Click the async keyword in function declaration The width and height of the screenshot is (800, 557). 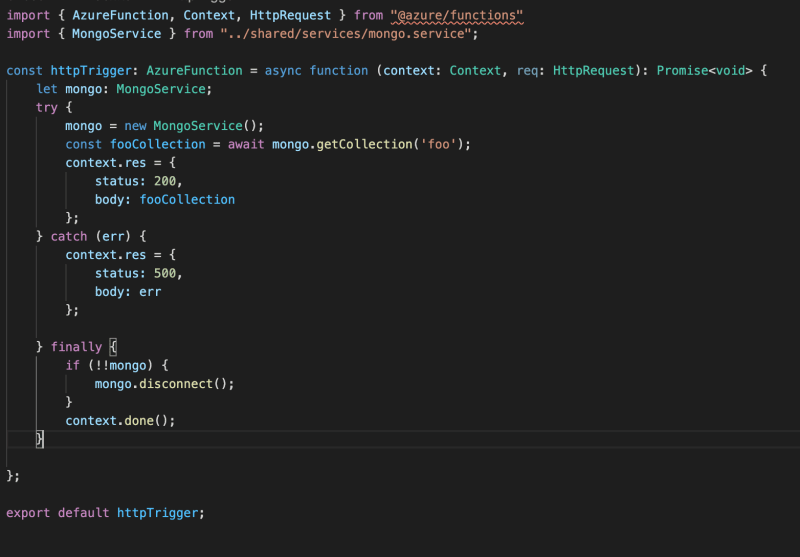[x=283, y=71]
